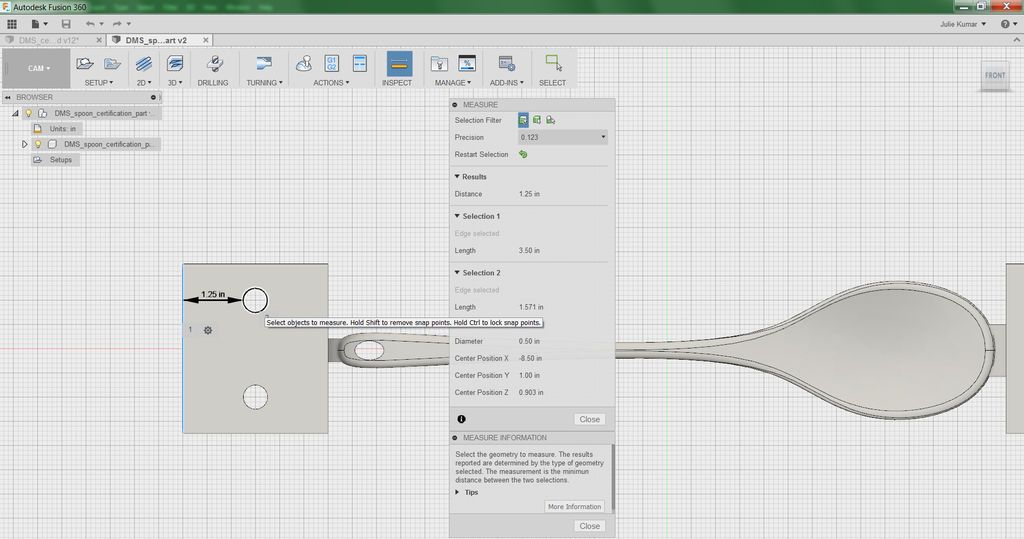The height and width of the screenshot is (539, 1024).
Task: Toggle lightbulb visibility of root component
Action: pyautogui.click(x=29, y=113)
